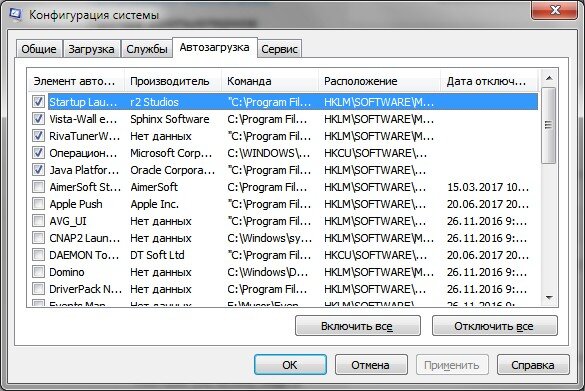This screenshot has height=391, width=585.
Task: Enable the AimerSoft startup checkbox
Action: [x=38, y=187]
